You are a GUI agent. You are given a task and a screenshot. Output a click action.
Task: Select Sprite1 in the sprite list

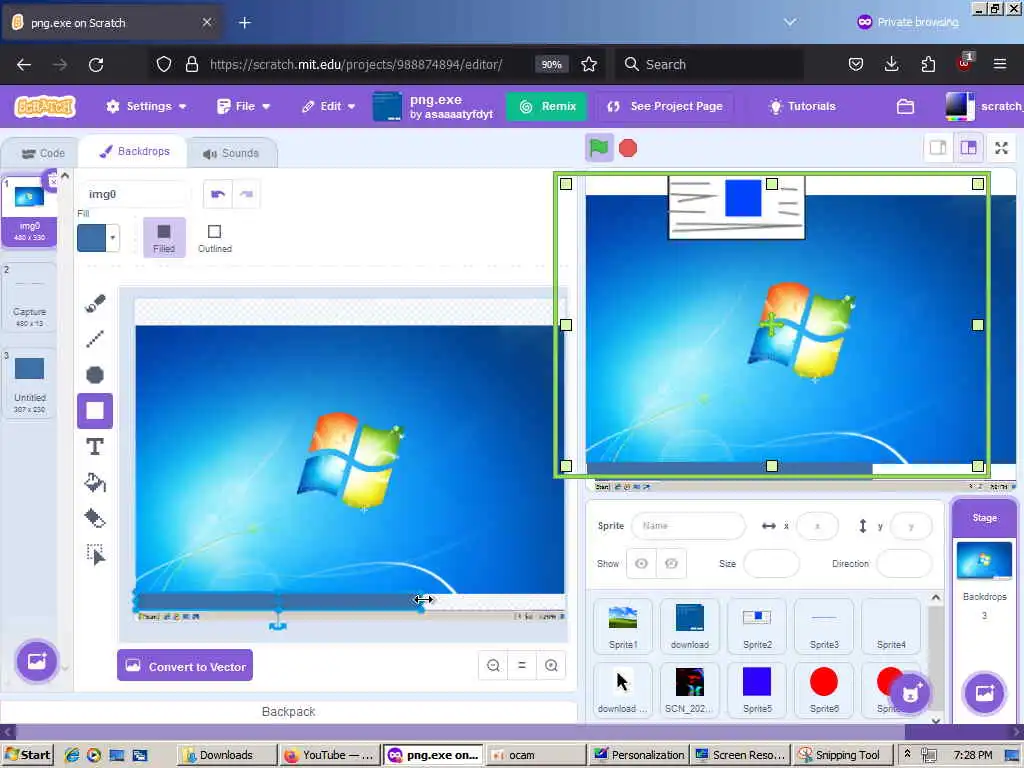pyautogui.click(x=623, y=626)
